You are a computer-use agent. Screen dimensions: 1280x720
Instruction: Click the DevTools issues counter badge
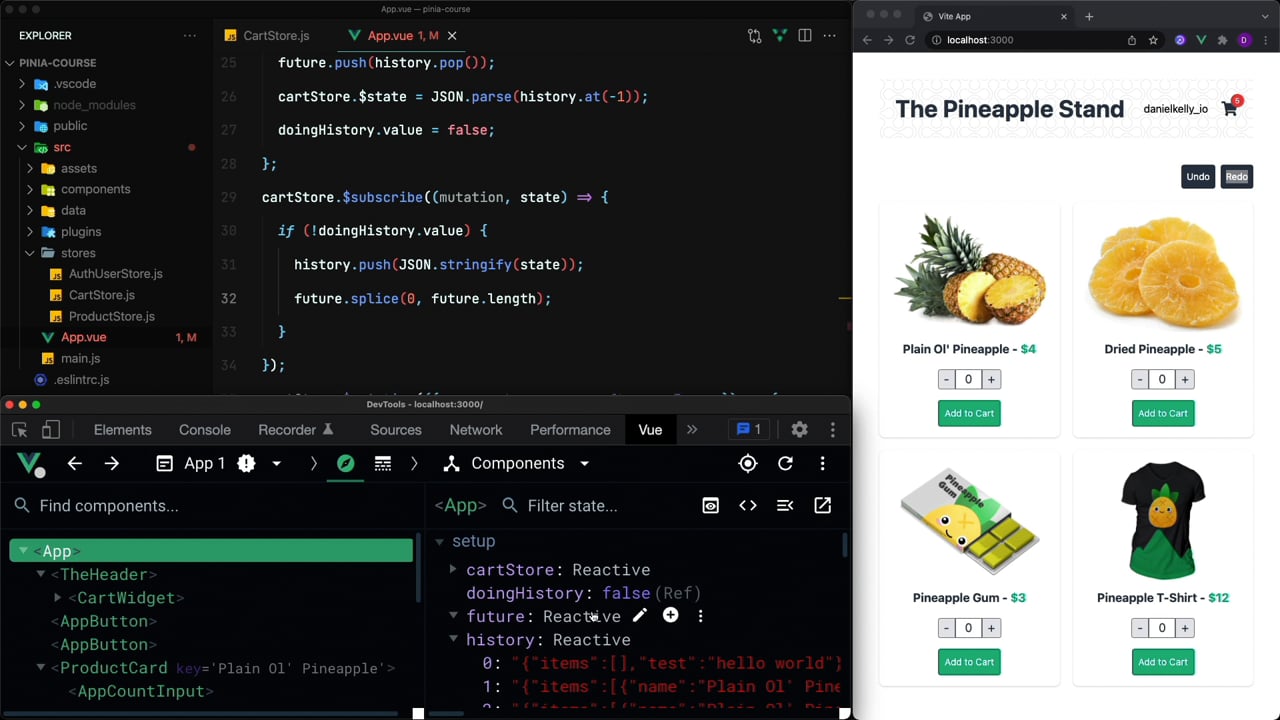point(748,430)
